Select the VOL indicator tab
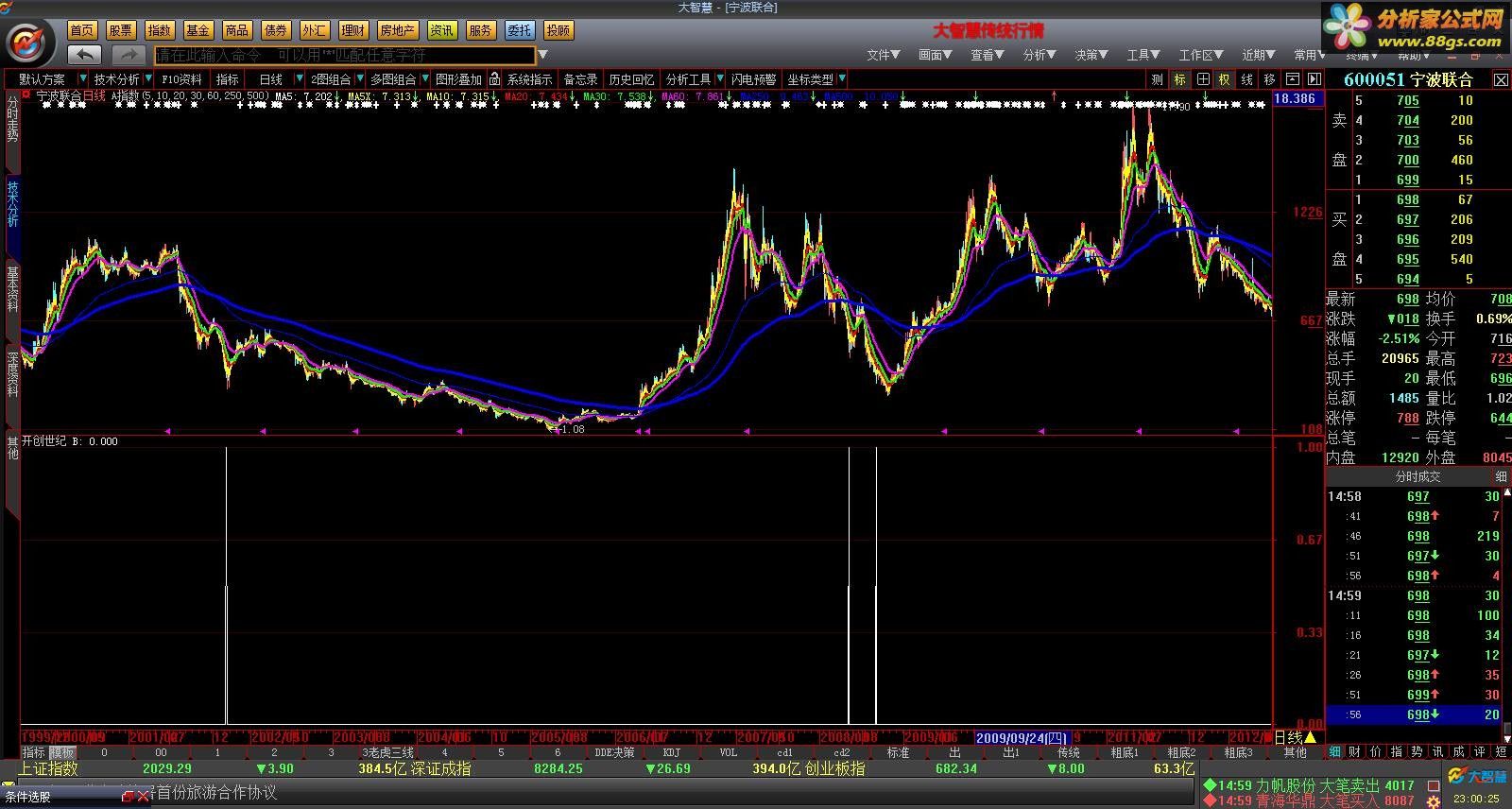 coord(728,753)
